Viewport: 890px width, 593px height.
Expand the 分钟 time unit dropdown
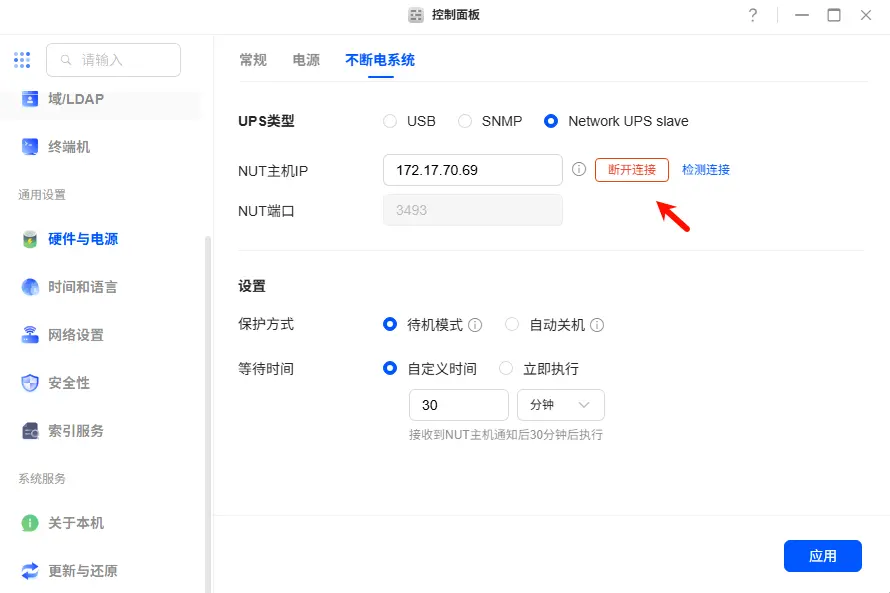tap(560, 405)
